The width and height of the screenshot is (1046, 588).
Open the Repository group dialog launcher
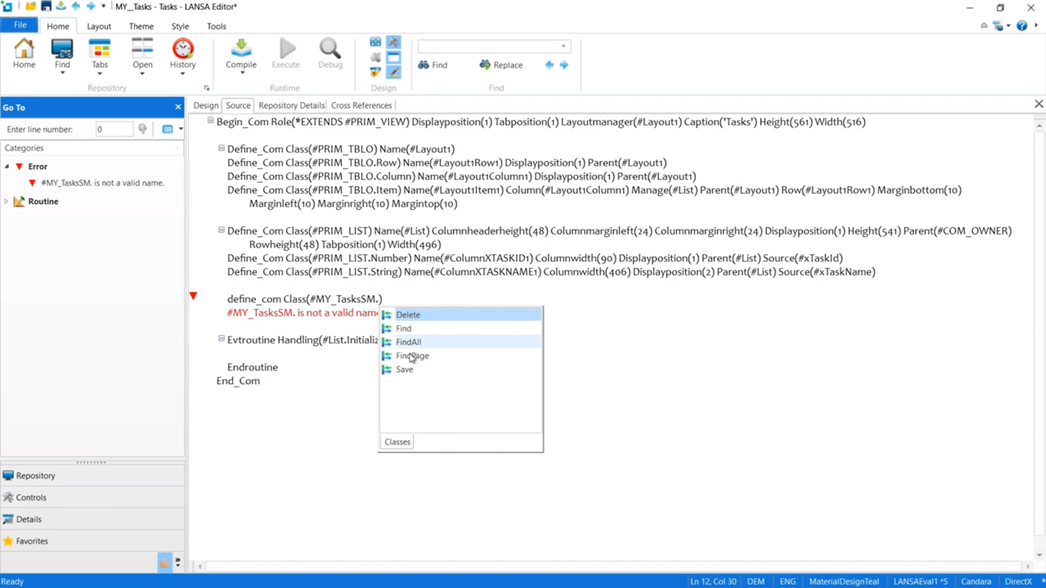(x=206, y=88)
